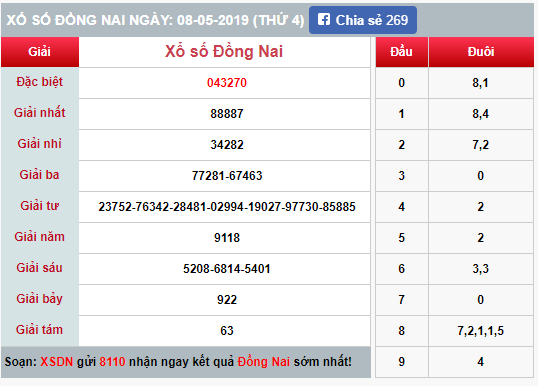Click Đầu 3 cell
Viewport: 538px width, 386px height.
pos(402,176)
